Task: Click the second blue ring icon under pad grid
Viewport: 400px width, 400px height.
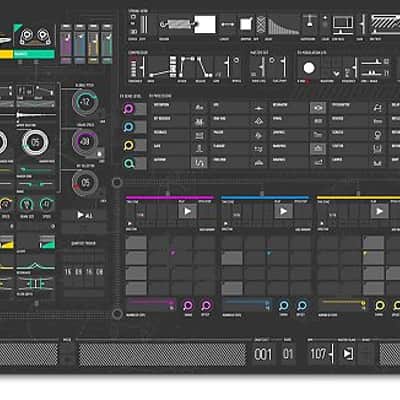Action: (x=302, y=305)
